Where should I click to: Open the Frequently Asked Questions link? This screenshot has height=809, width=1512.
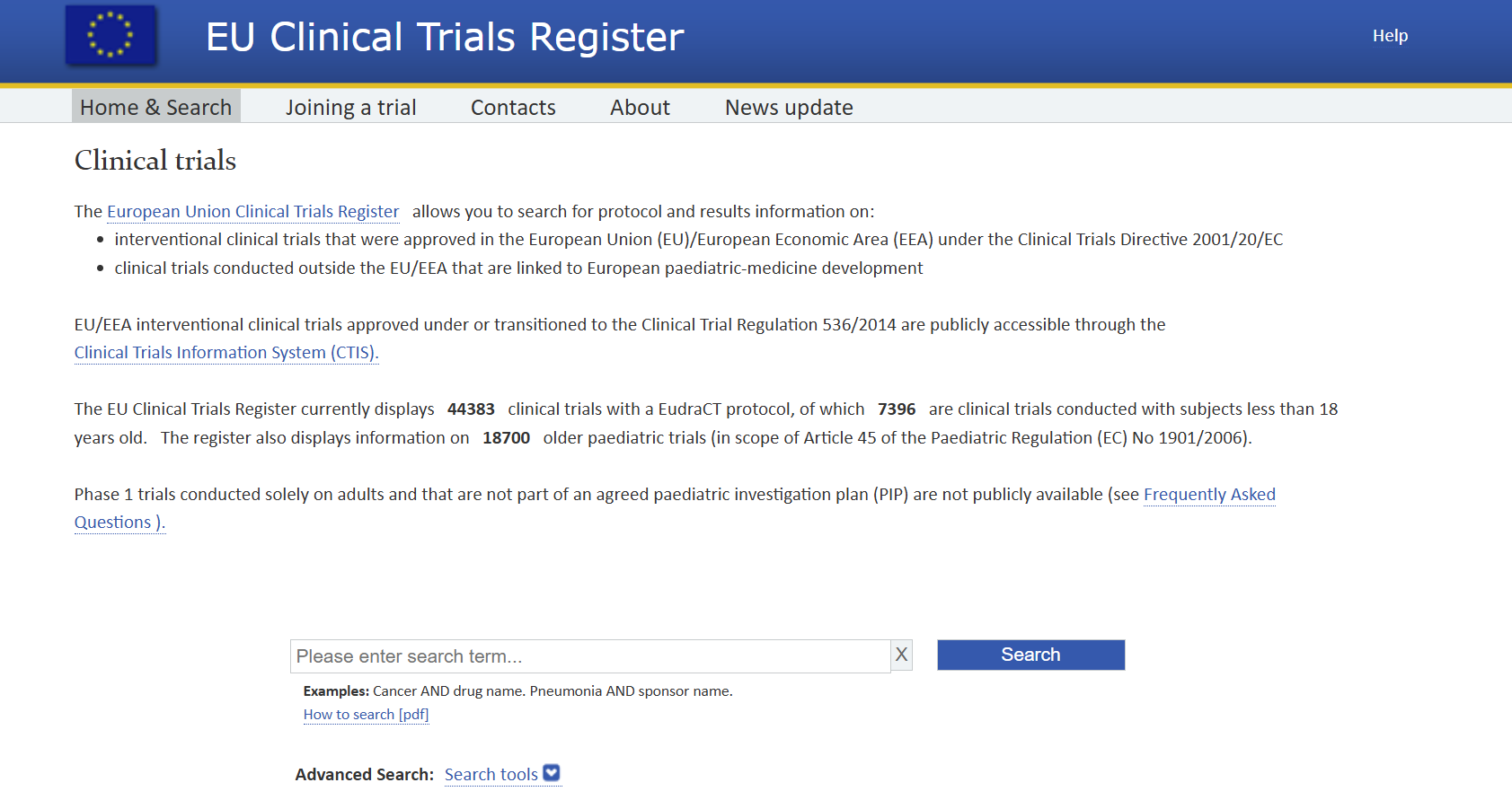pyautogui.click(x=1208, y=495)
